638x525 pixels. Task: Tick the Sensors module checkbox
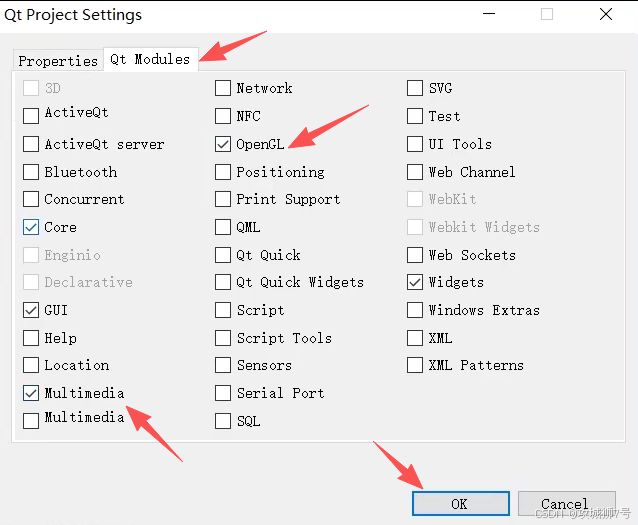tap(223, 365)
